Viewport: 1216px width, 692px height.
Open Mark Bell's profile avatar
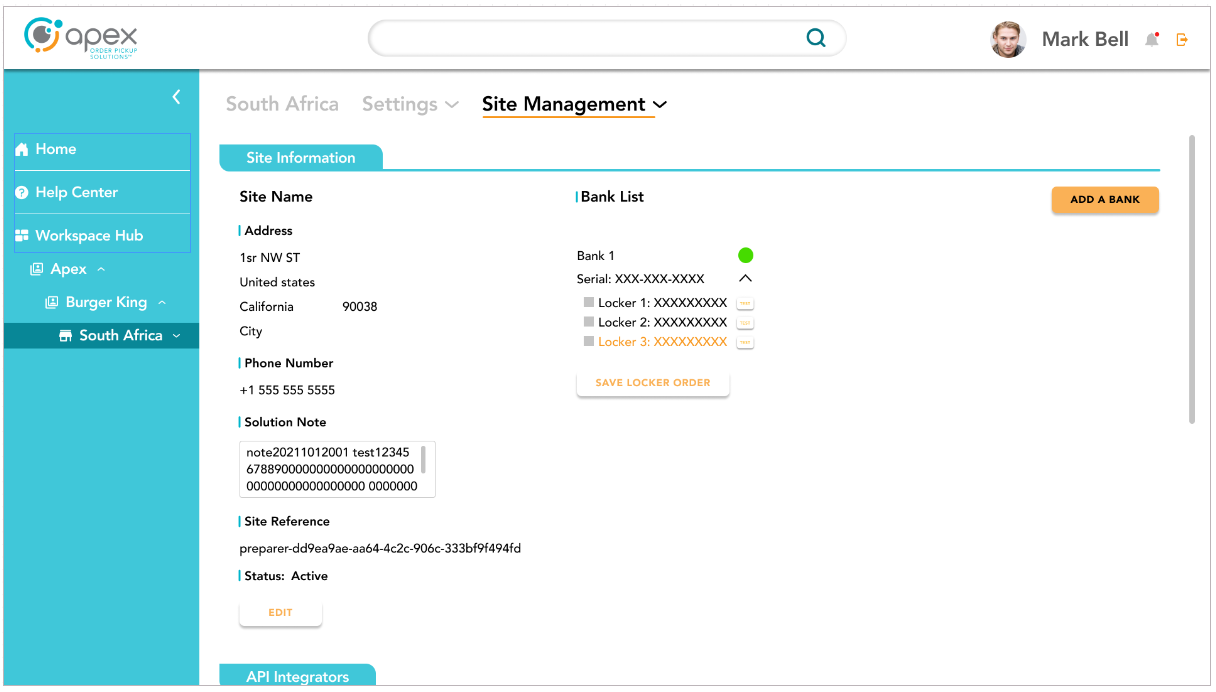click(x=1008, y=39)
